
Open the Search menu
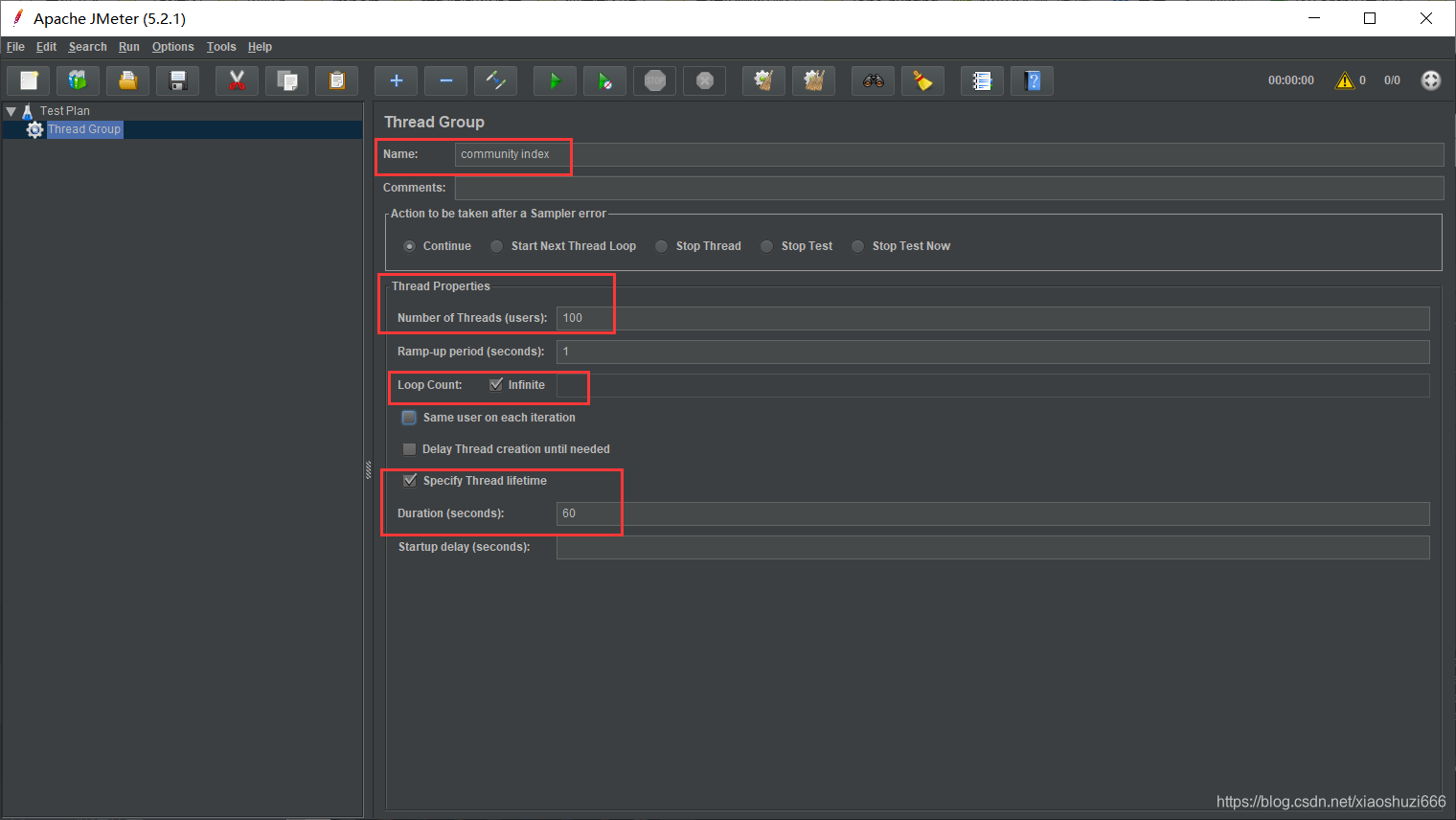click(87, 47)
